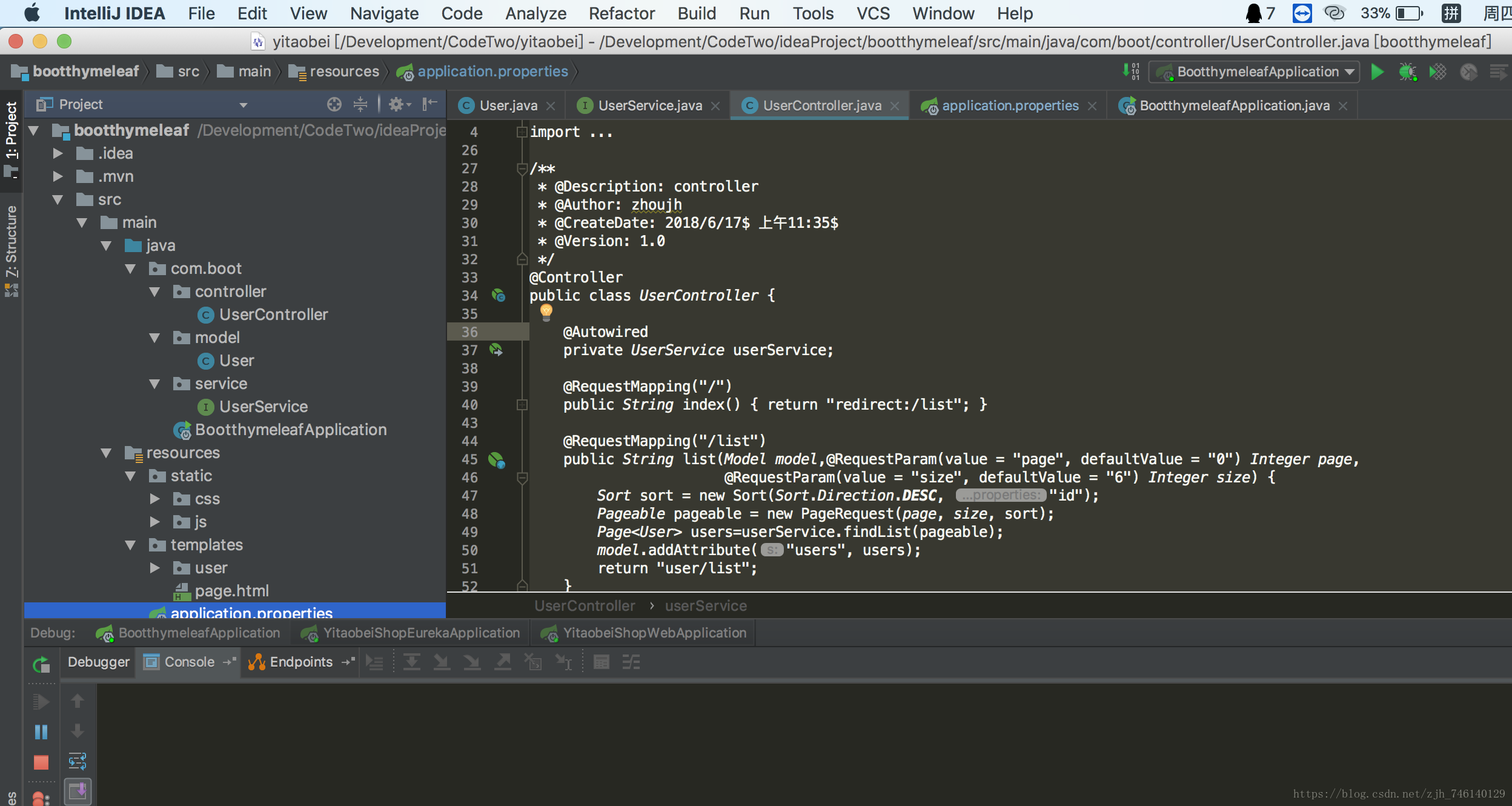1512x806 pixels.
Task: Hide the Project tool window
Action: pos(429,104)
